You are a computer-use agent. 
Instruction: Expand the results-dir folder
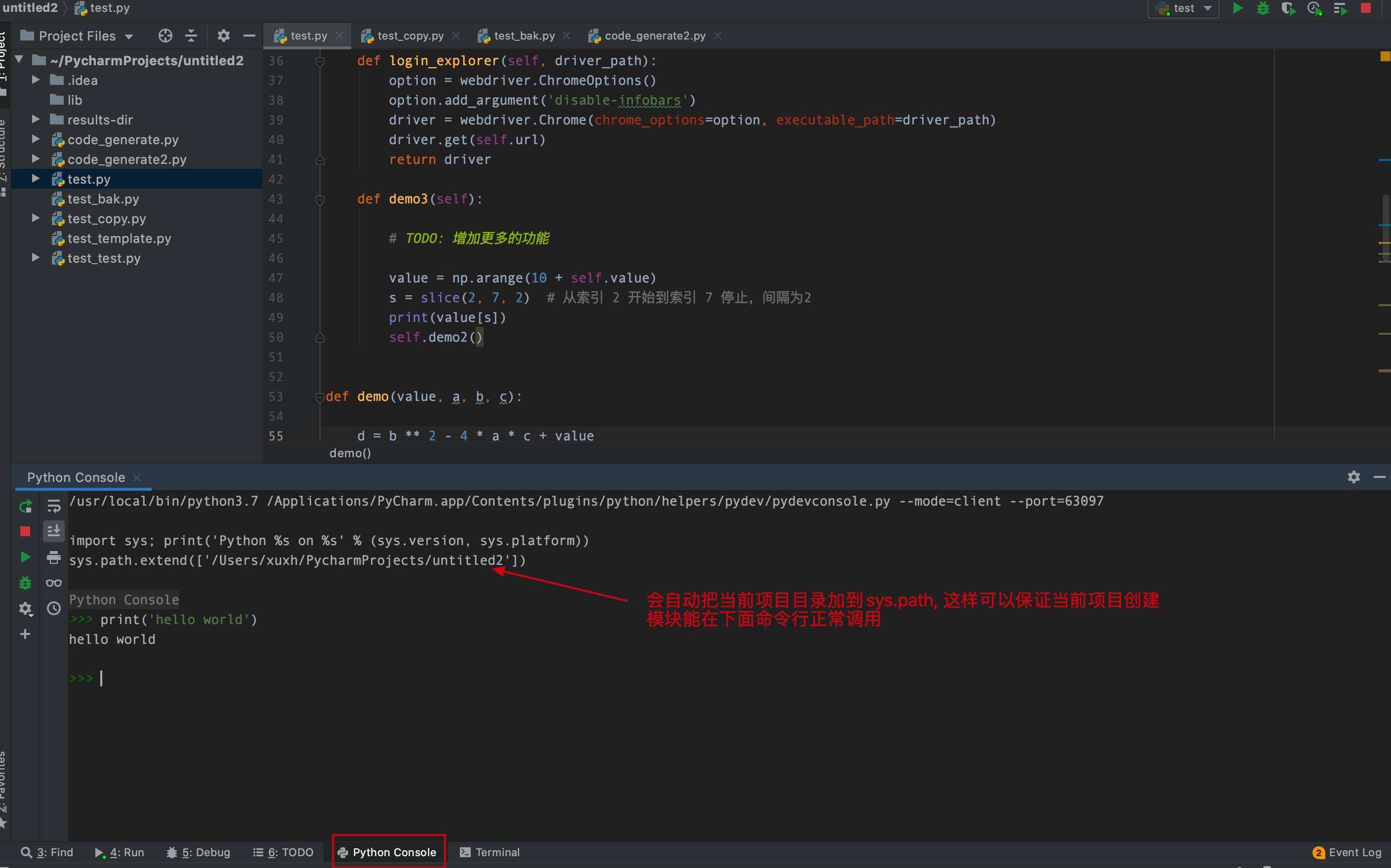[x=36, y=119]
